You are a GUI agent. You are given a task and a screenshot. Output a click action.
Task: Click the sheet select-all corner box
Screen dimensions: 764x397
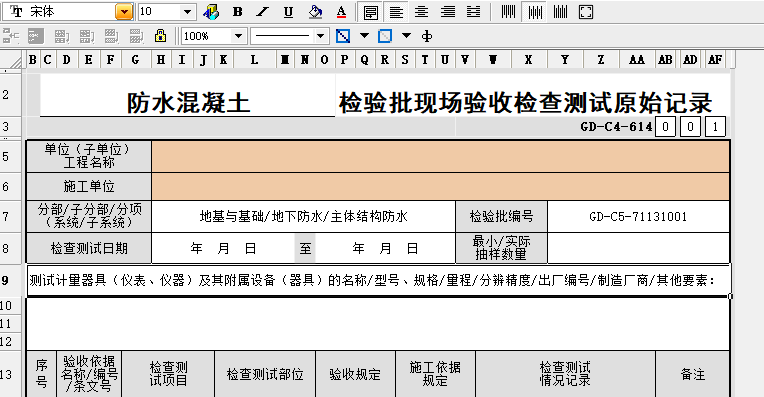click(x=12, y=60)
